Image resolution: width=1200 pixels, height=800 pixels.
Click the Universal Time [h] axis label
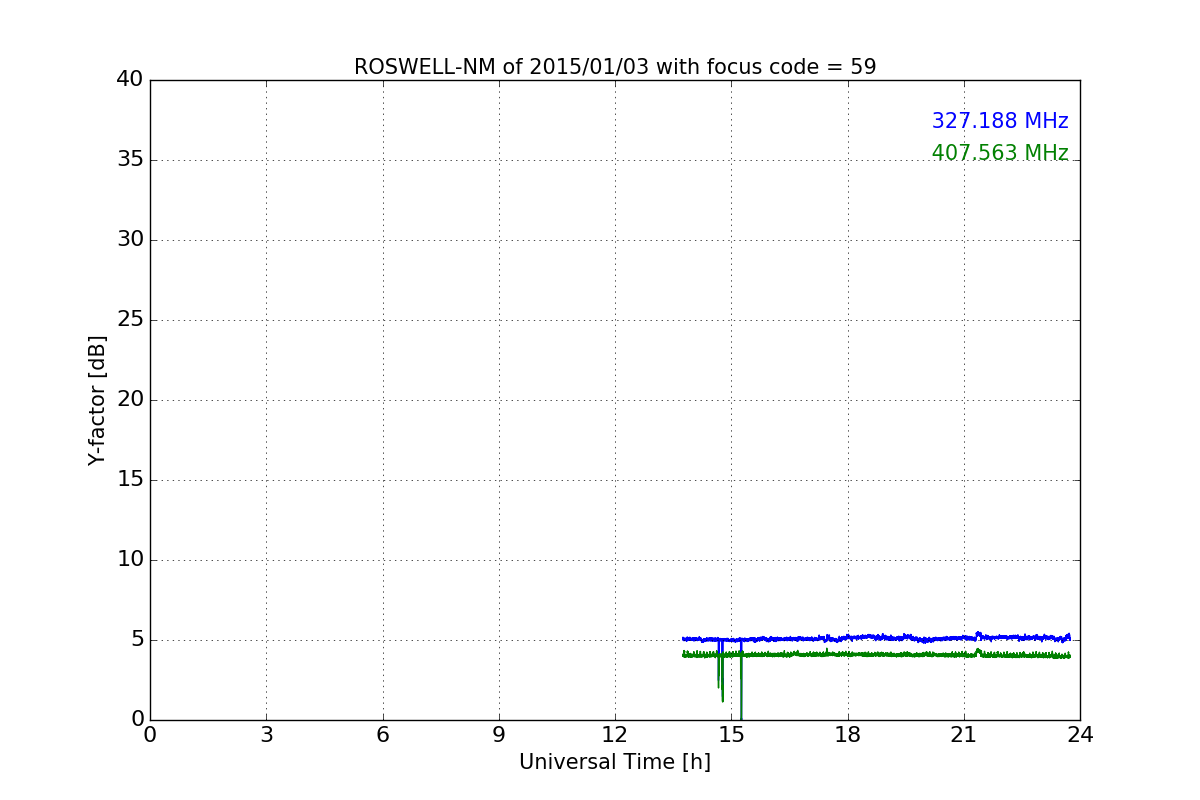[x=615, y=762]
